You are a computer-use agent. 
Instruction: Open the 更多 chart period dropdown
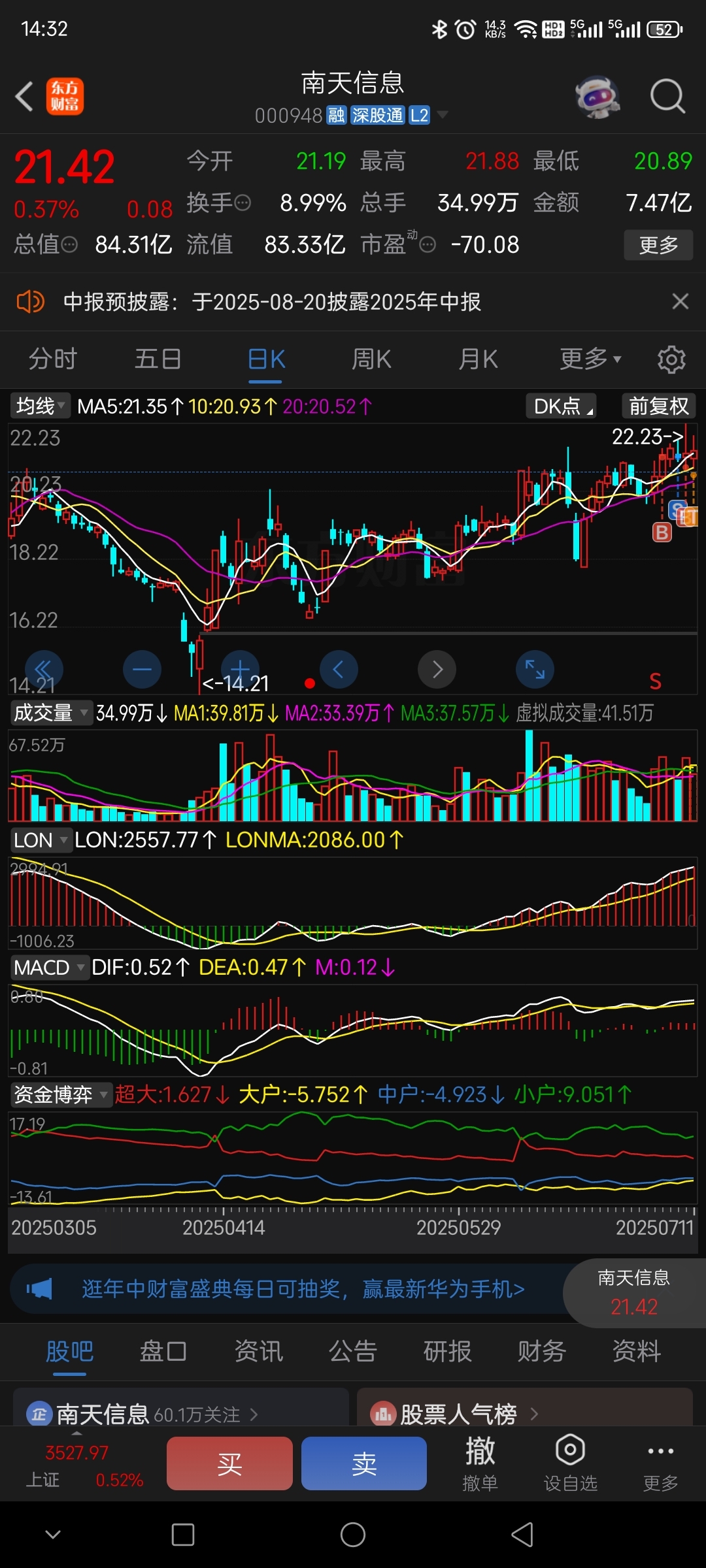click(590, 359)
